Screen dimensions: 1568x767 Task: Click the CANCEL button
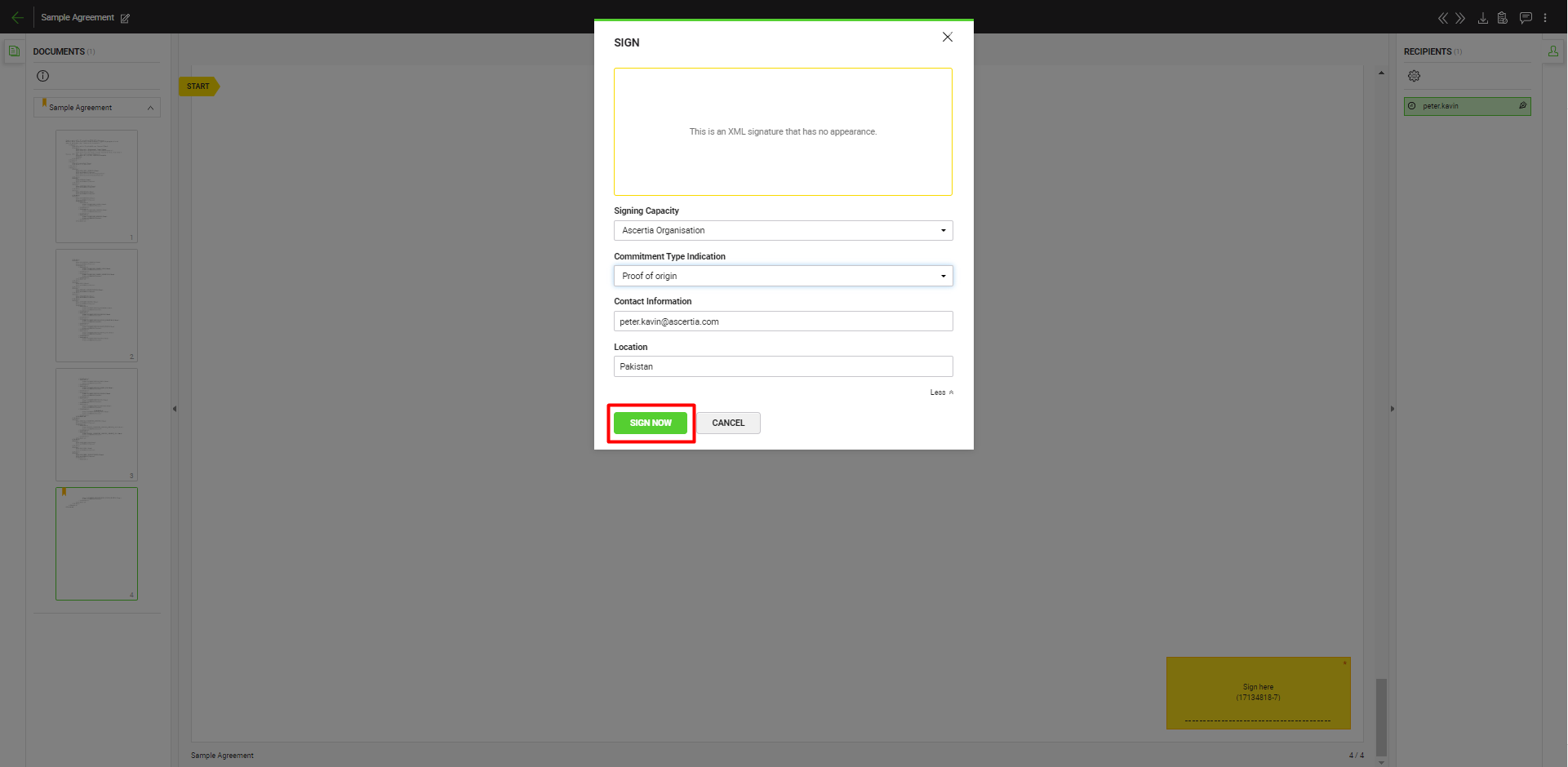728,423
